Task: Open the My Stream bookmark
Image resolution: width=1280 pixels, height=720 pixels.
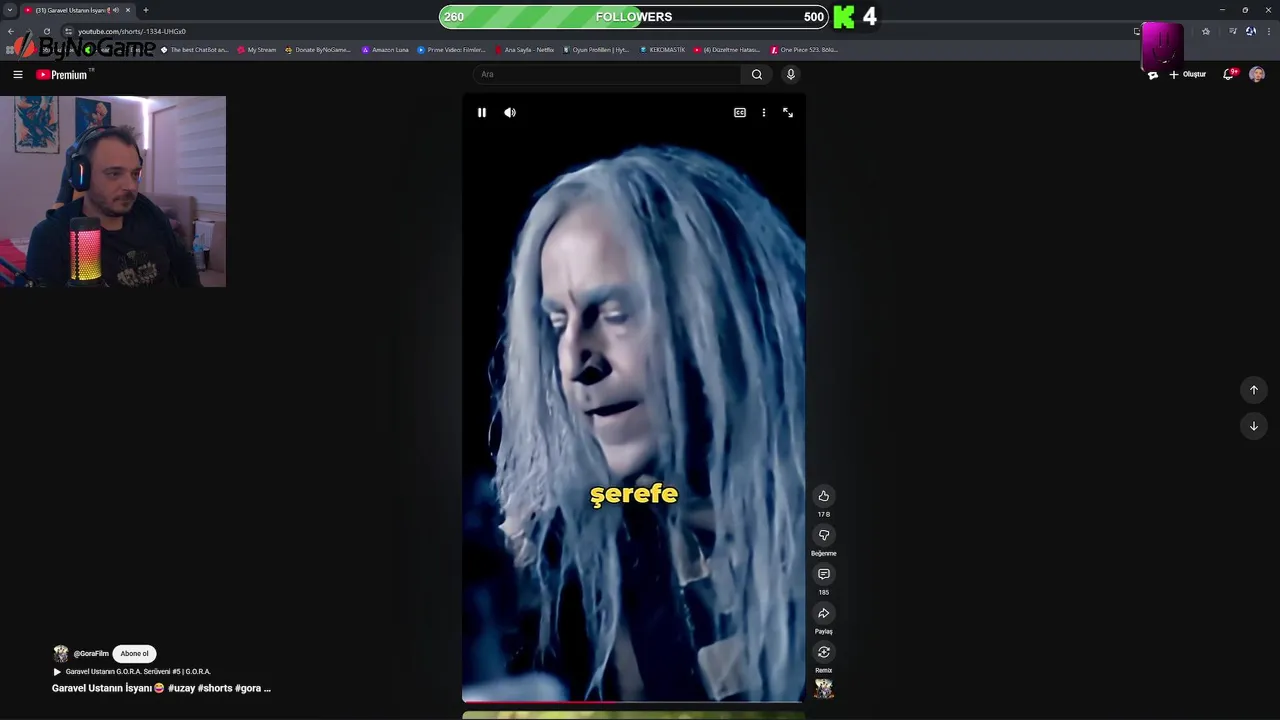Action: click(257, 50)
